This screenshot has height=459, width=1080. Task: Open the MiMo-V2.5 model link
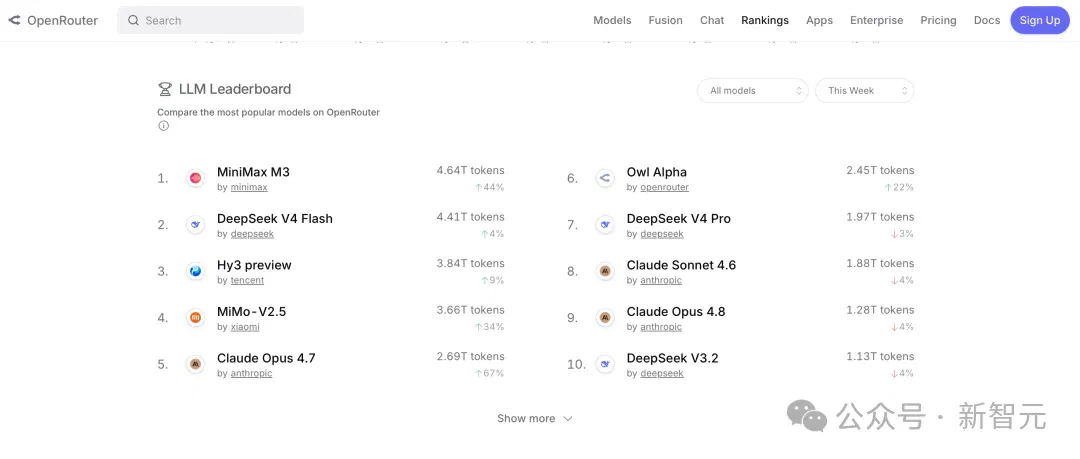[251, 312]
